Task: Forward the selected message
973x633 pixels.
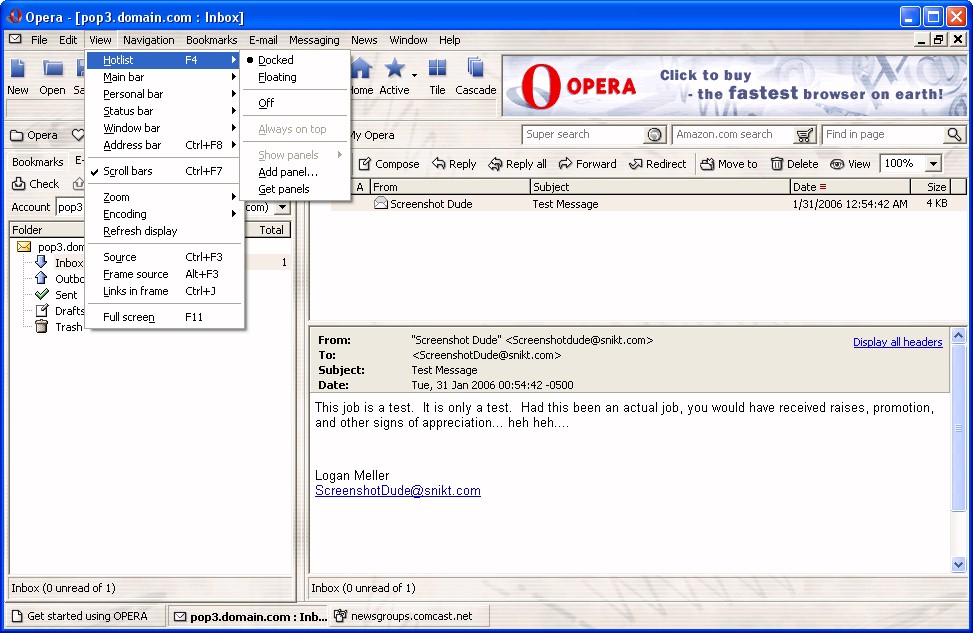Action: (566, 164)
